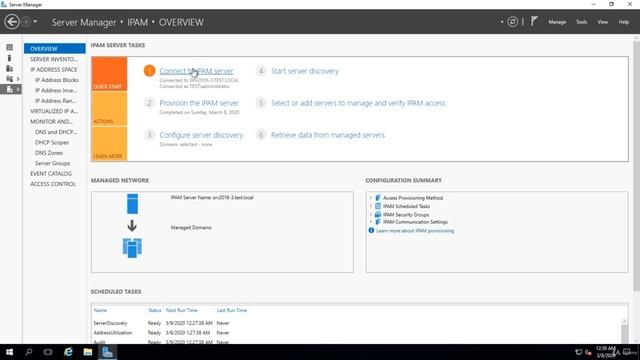
Task: Open the Local Server icon in left rail
Action: point(9,58)
